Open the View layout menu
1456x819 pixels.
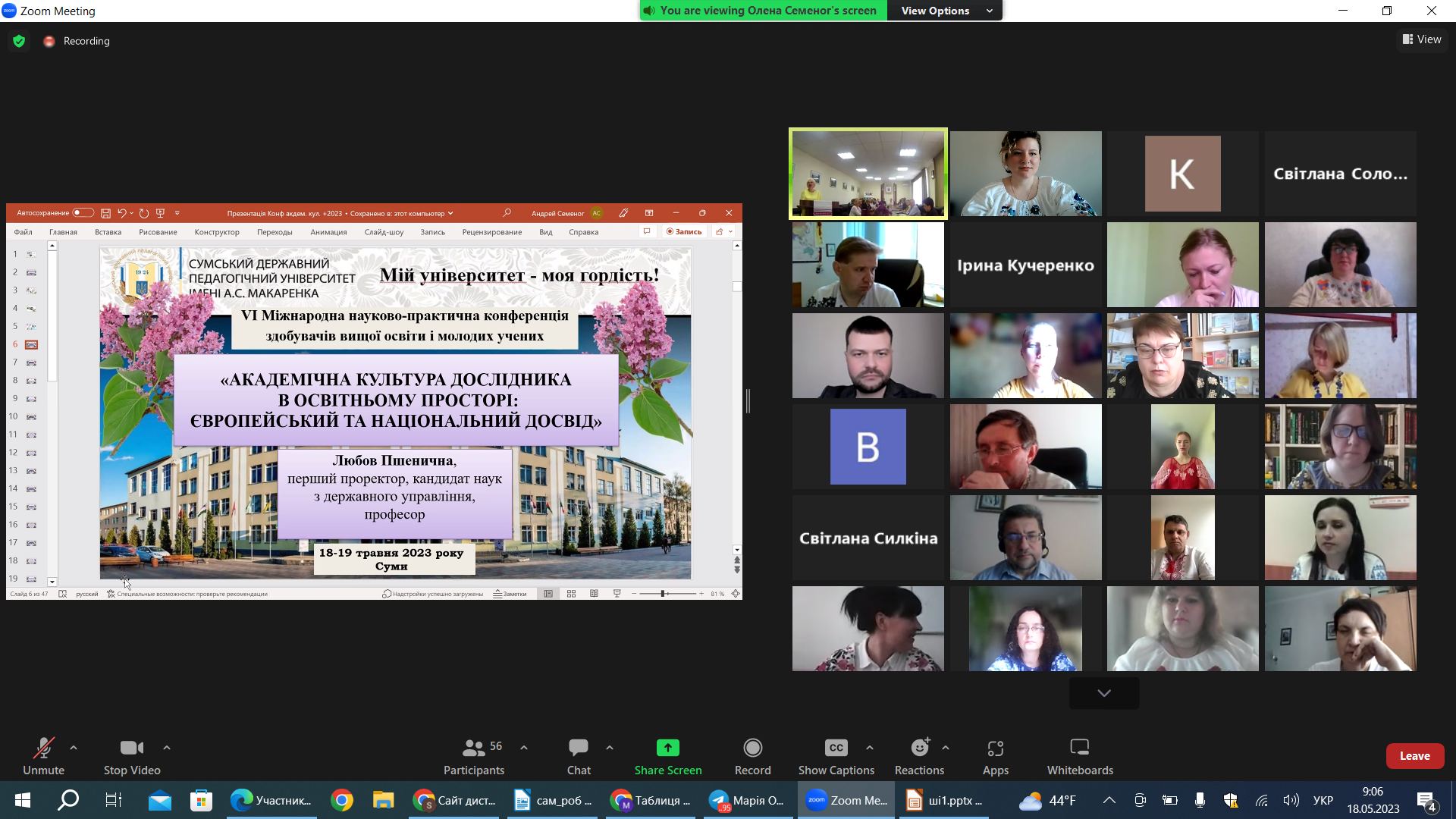coord(1422,39)
